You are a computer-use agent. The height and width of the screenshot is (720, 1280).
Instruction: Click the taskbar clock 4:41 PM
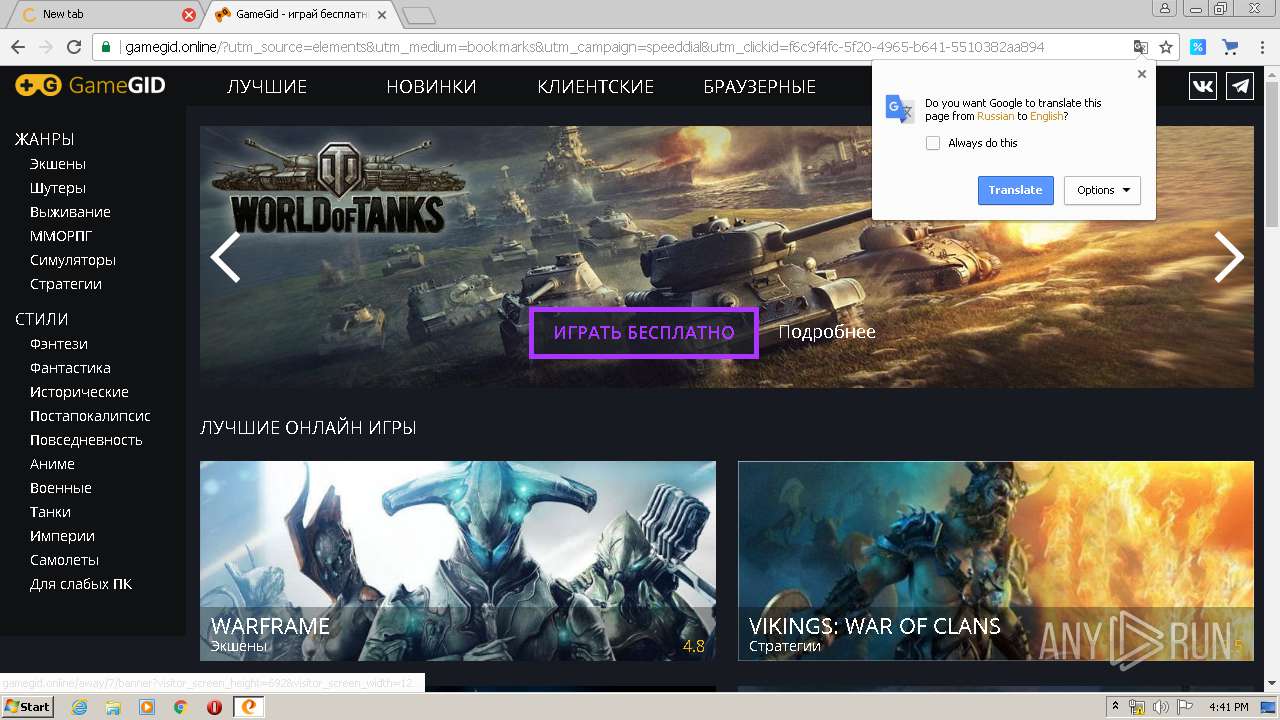pyautogui.click(x=1228, y=707)
